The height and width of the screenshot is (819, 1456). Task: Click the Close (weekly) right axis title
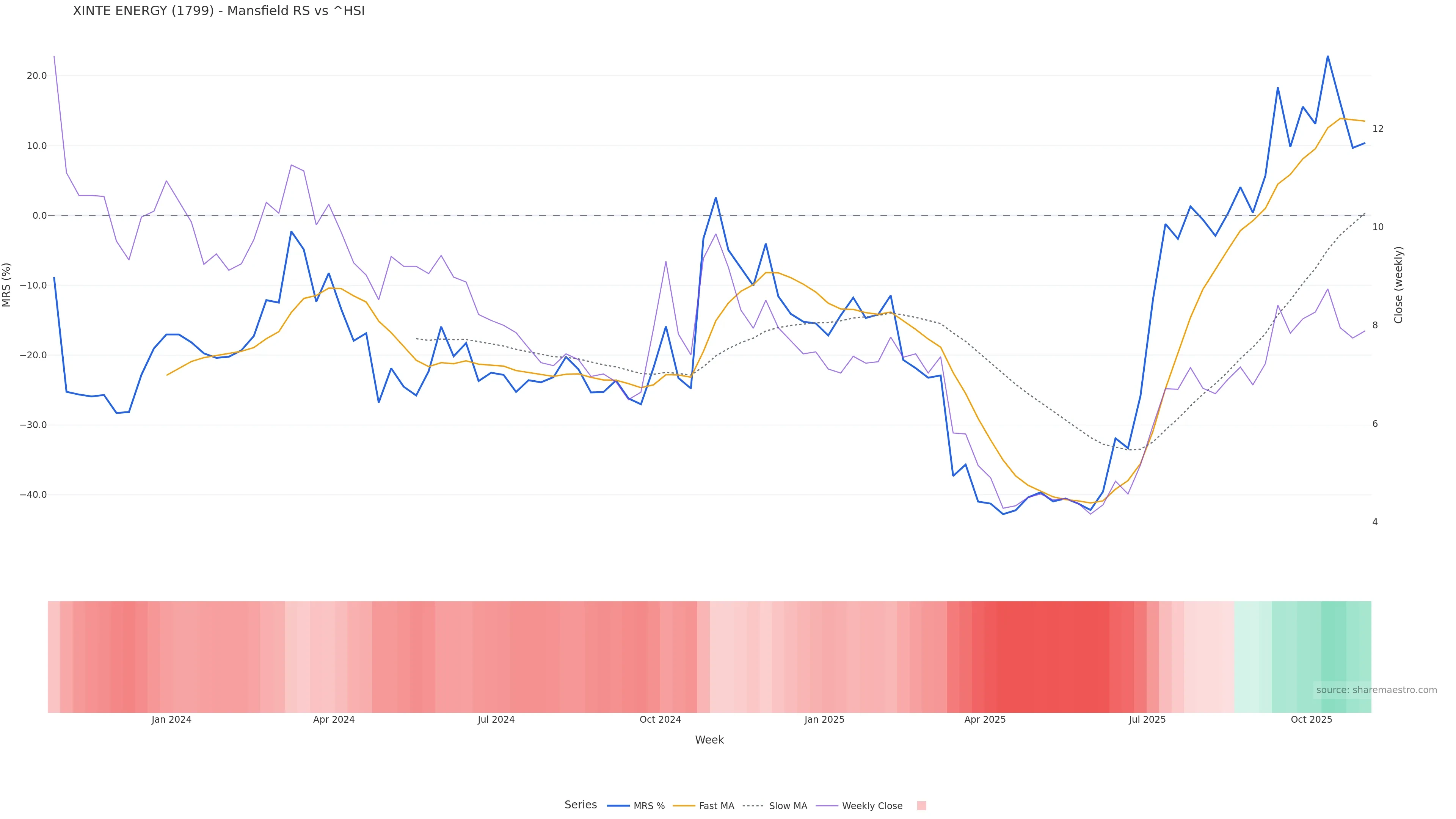coord(1398,284)
